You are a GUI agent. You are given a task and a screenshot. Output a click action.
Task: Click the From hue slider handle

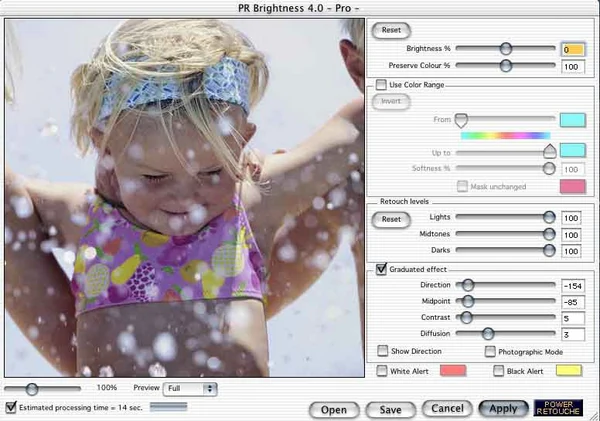[x=461, y=120]
